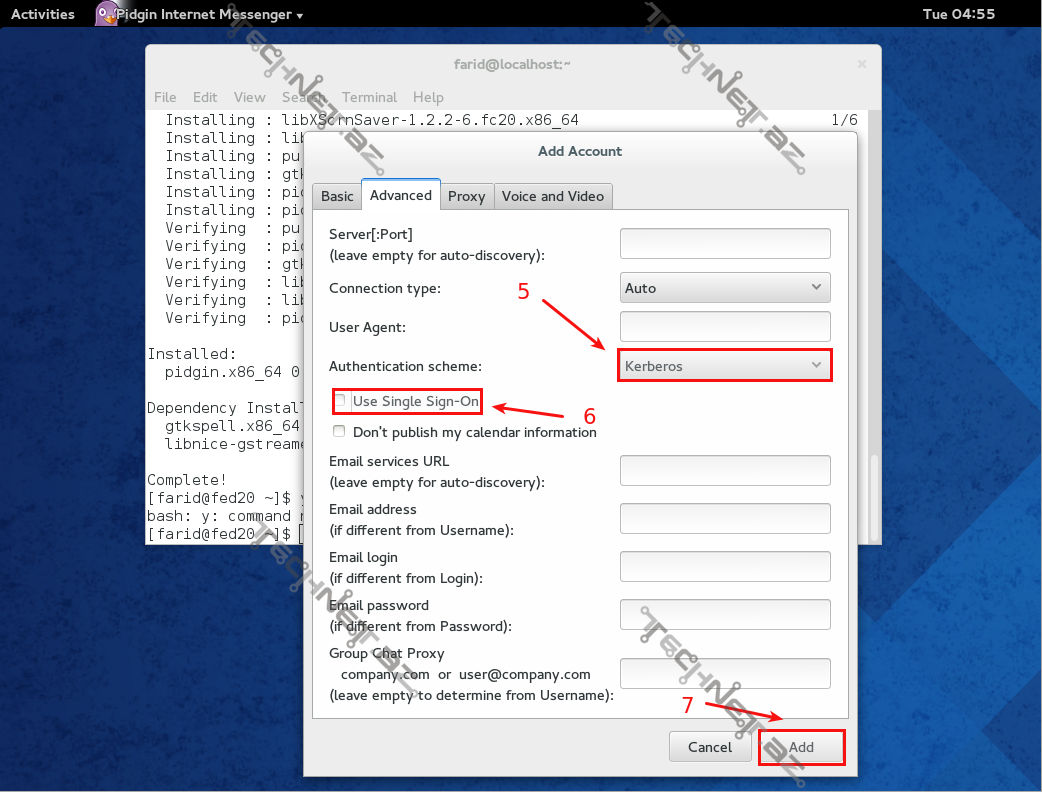Image resolution: width=1042 pixels, height=792 pixels.
Task: Open the Connection type dropdown
Action: point(725,288)
